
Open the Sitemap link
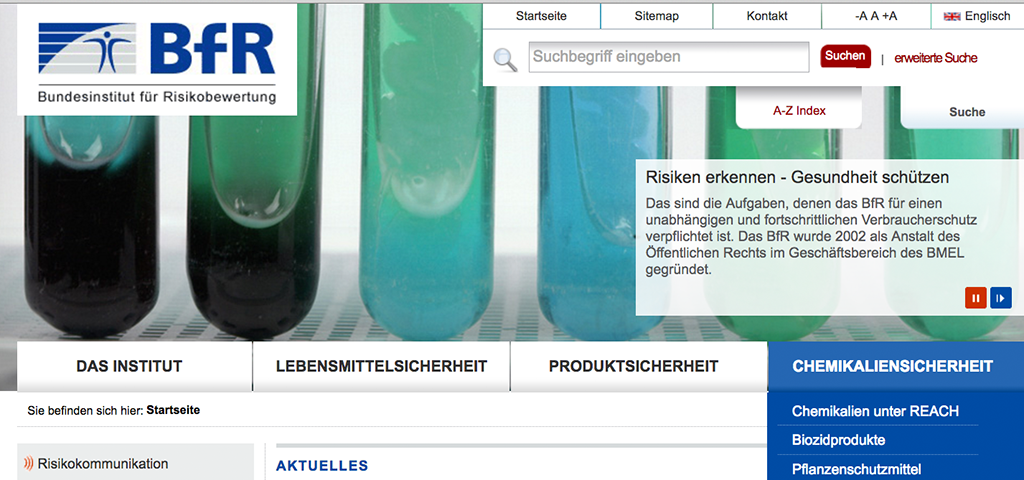[656, 16]
